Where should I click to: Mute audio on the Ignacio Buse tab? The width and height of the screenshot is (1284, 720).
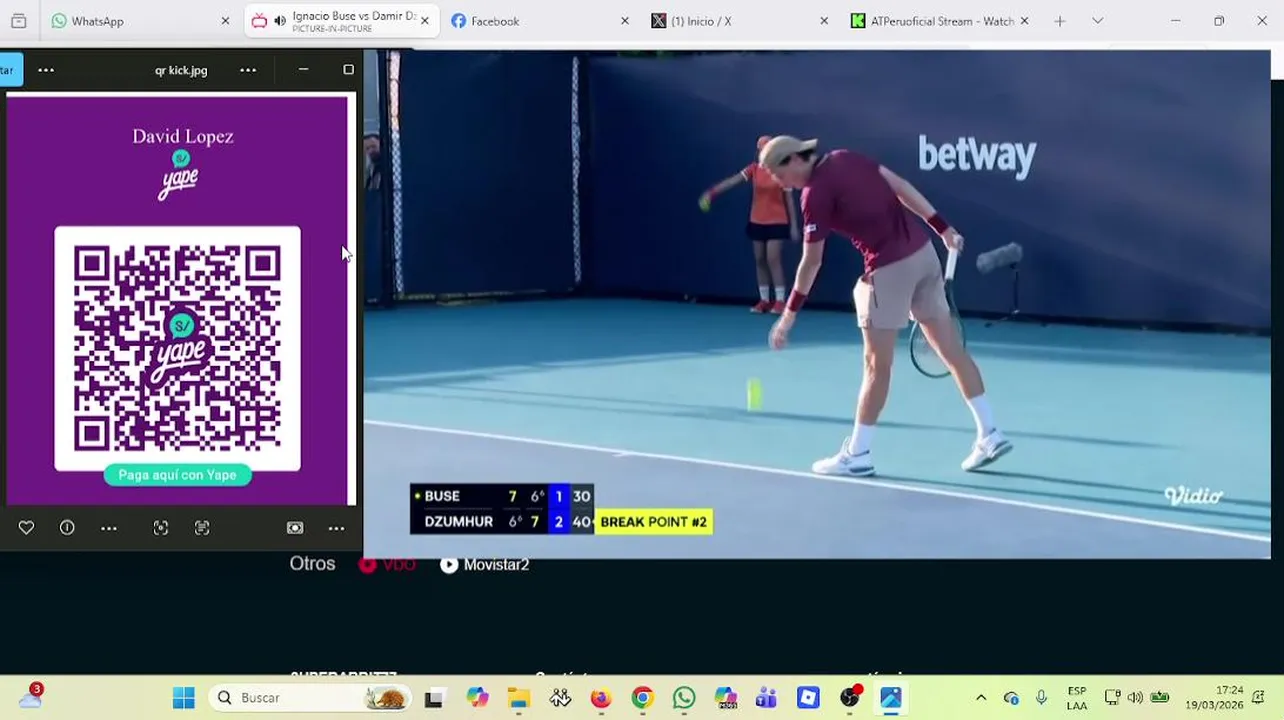[x=280, y=21]
